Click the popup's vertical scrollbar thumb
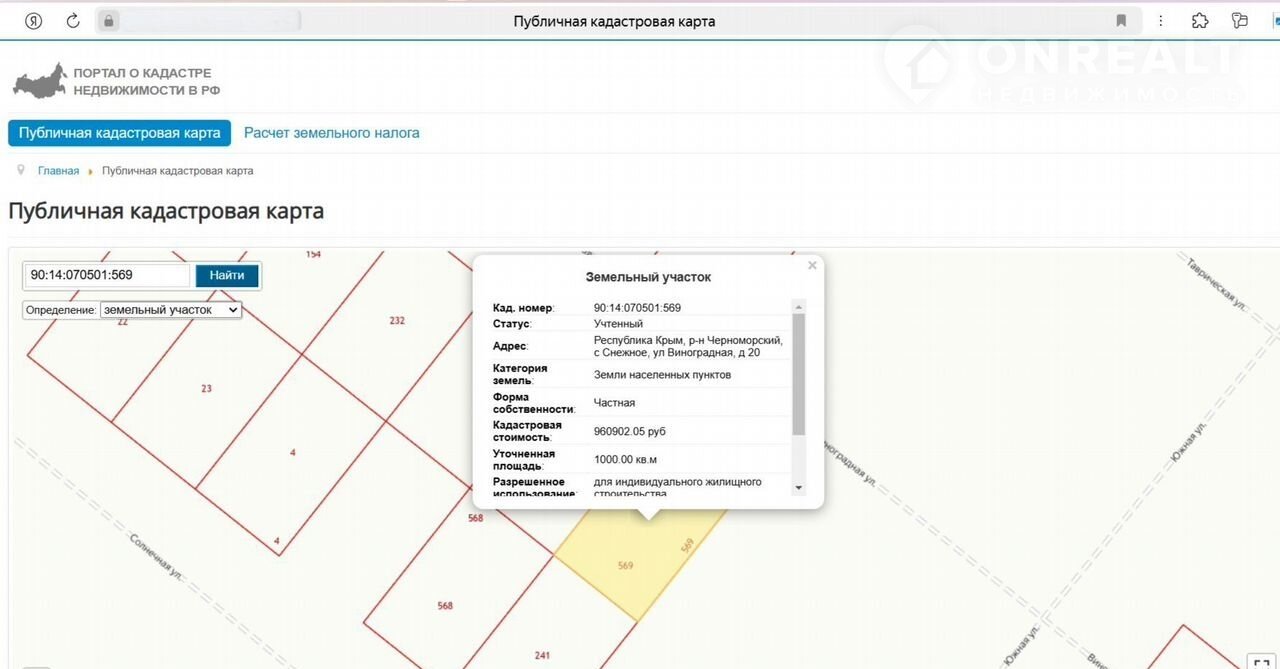The image size is (1280, 669). click(x=798, y=373)
